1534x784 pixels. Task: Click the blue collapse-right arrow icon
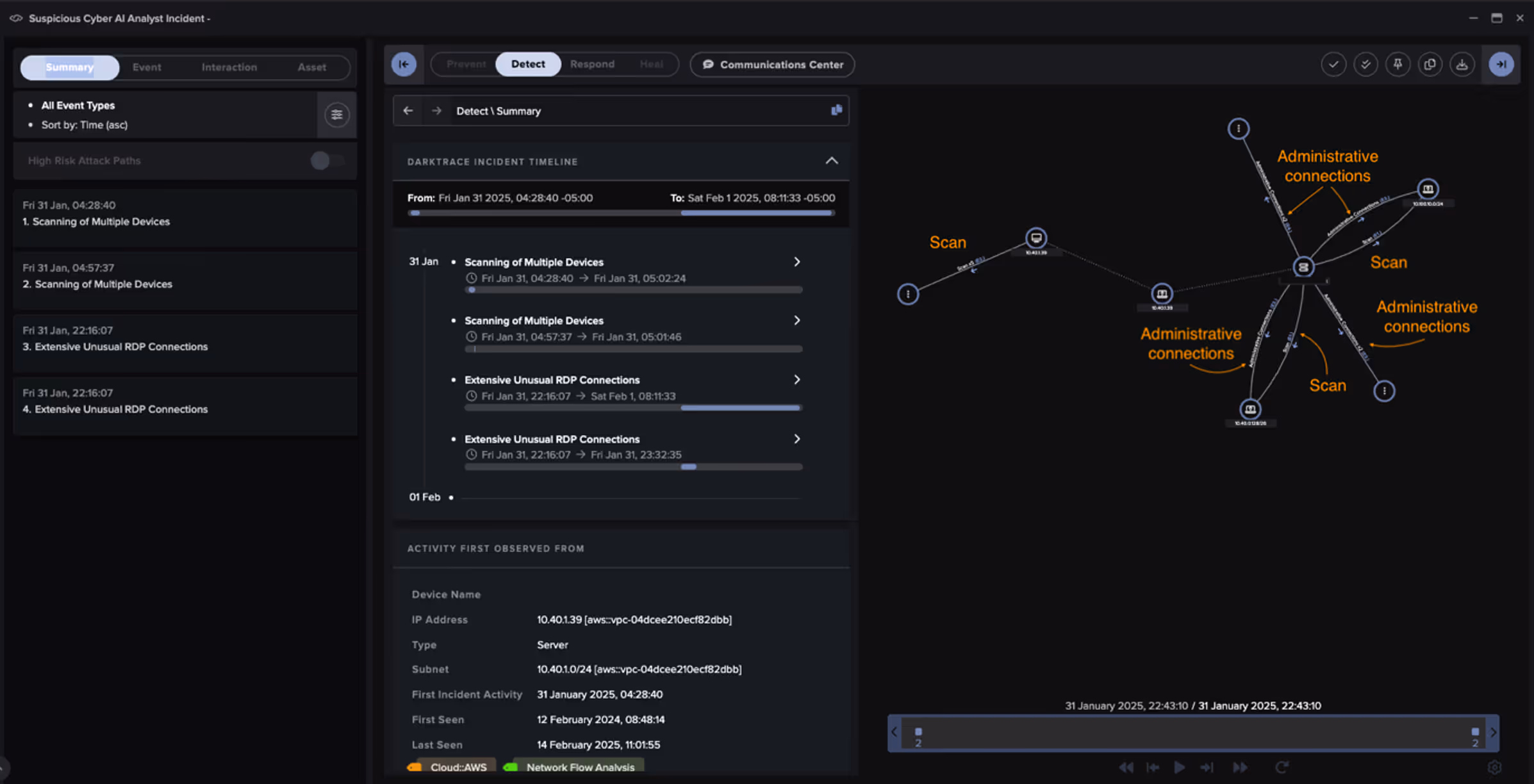[1501, 64]
